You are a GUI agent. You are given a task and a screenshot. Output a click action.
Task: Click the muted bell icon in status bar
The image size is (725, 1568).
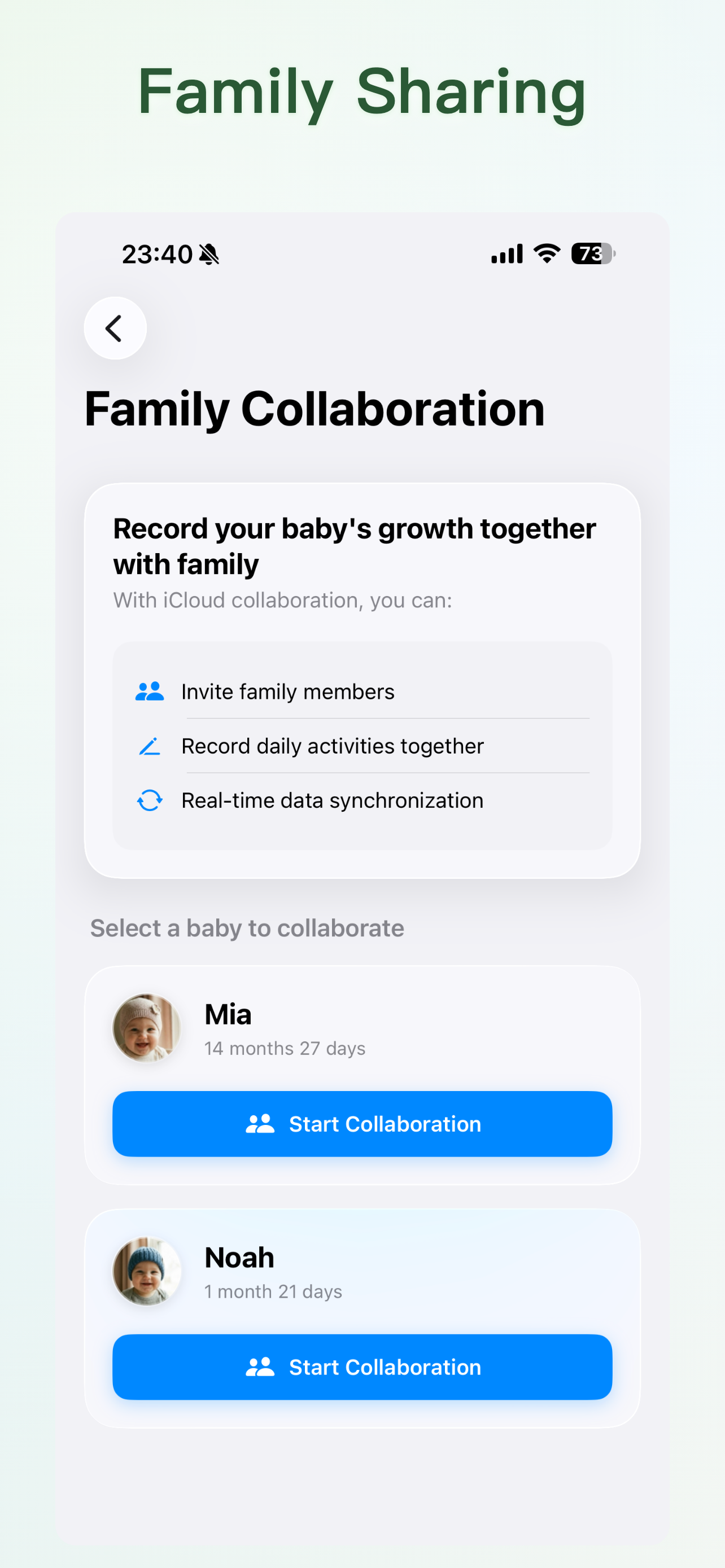209,254
